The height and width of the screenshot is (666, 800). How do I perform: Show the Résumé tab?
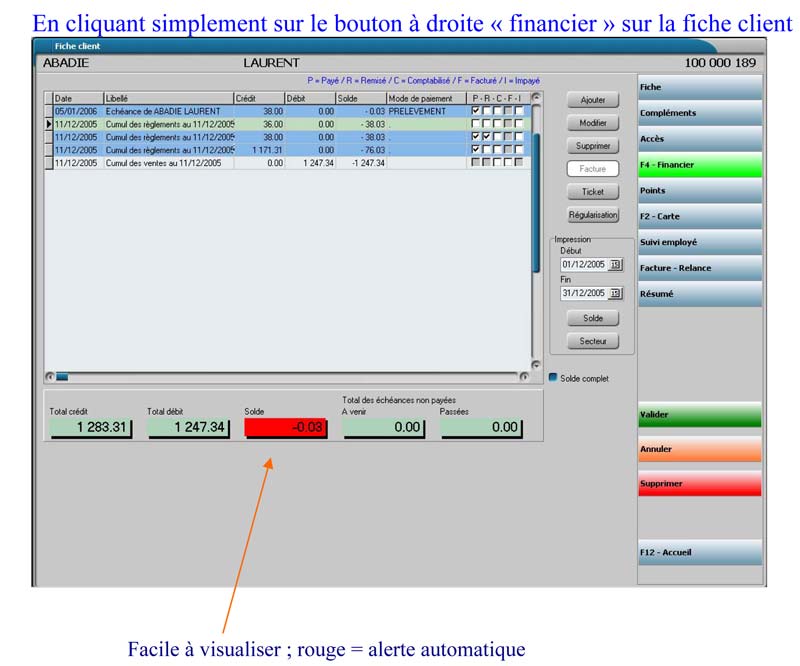699,294
